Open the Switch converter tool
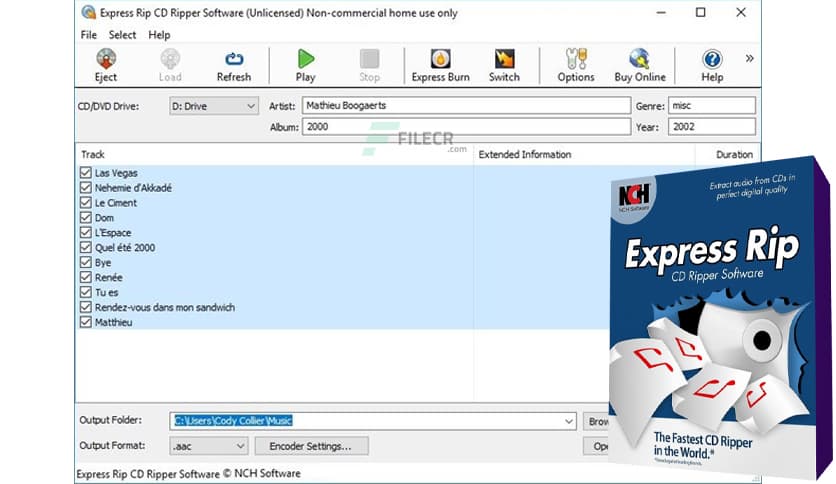Screen dimensions: 836x484 pos(504,65)
